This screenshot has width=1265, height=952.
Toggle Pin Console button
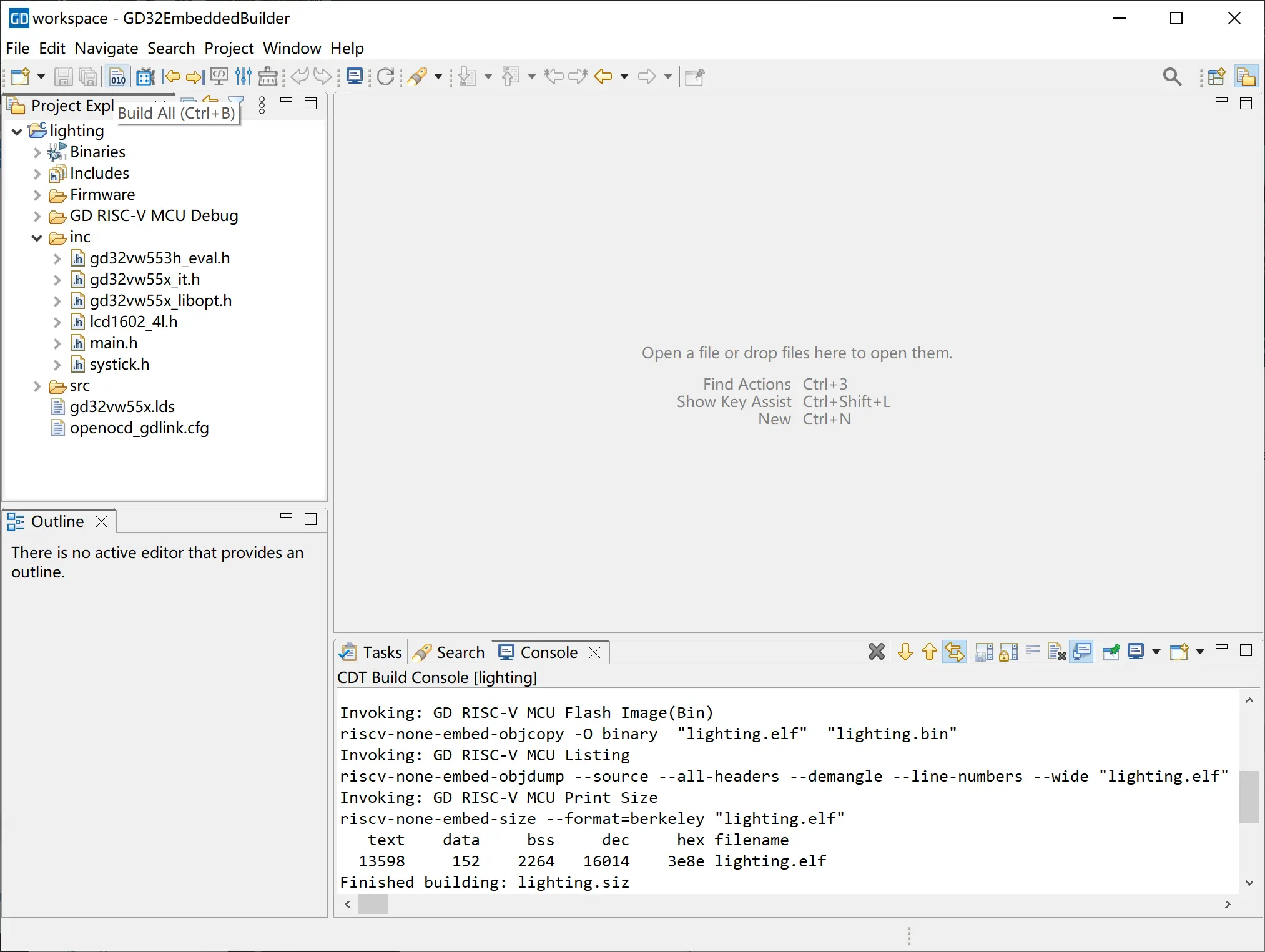[1111, 652]
